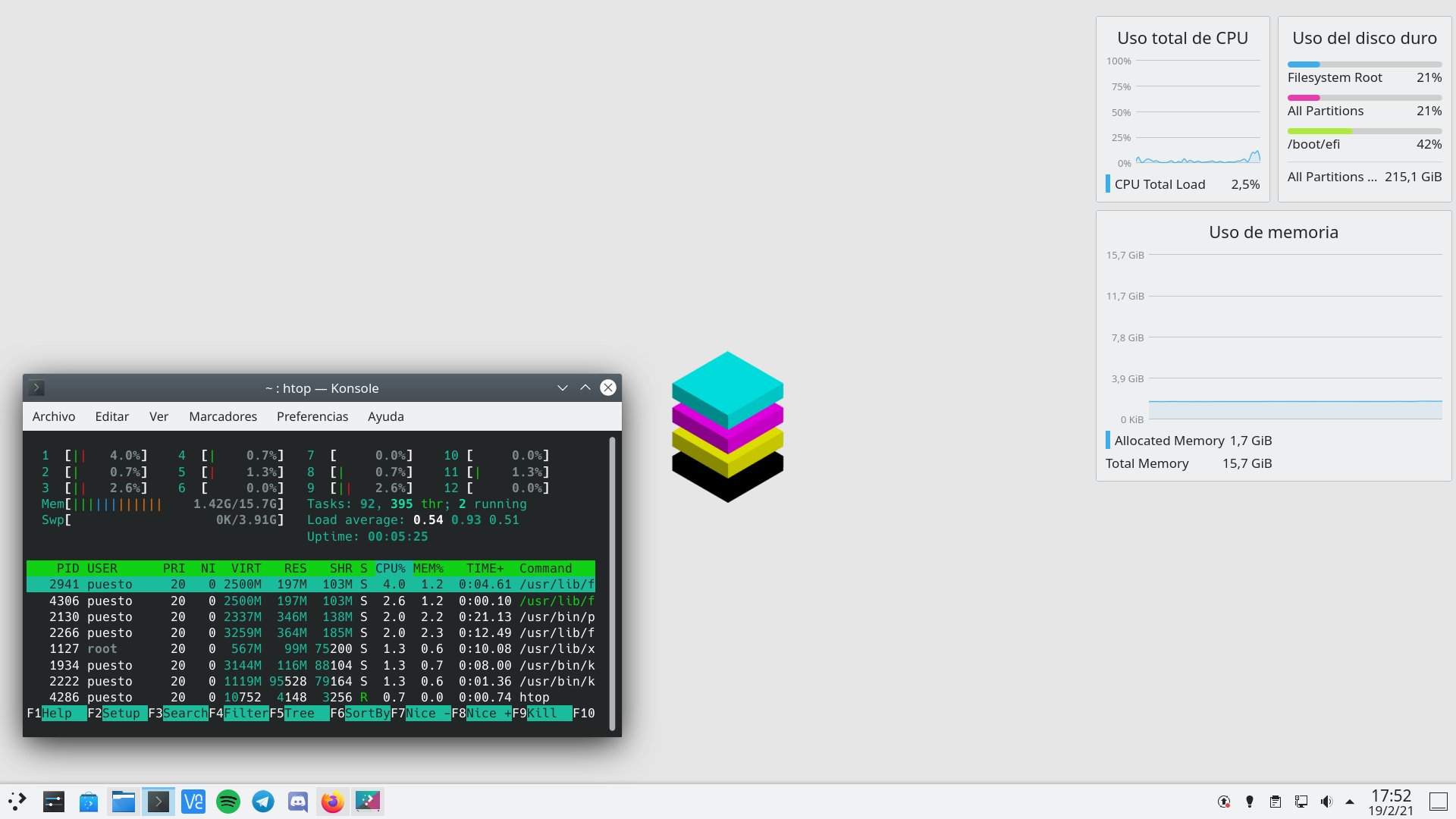Screen dimensions: 1456x819
Task: Open clipboard tray icon
Action: (1276, 802)
